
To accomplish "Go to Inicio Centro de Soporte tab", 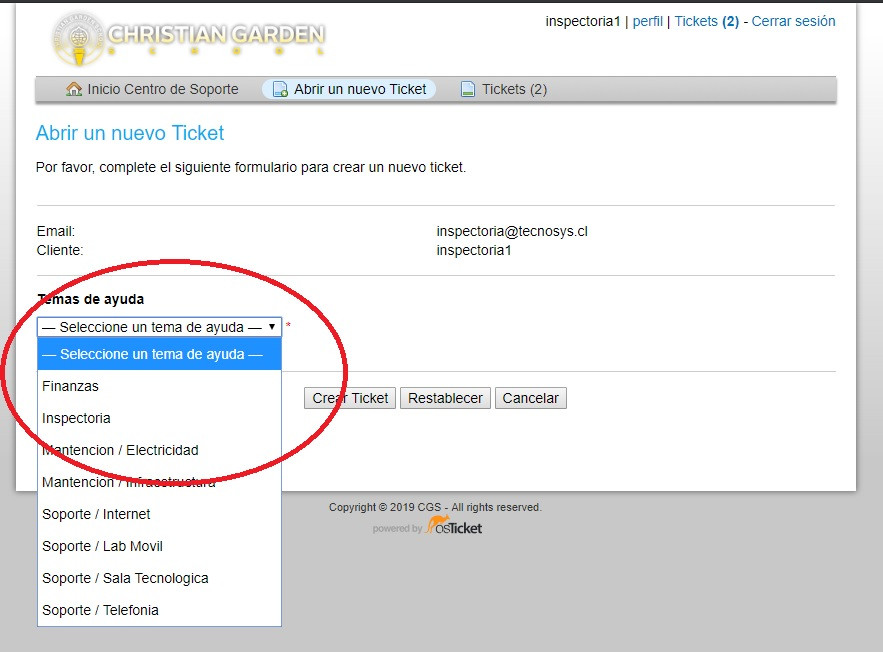I will (x=162, y=89).
